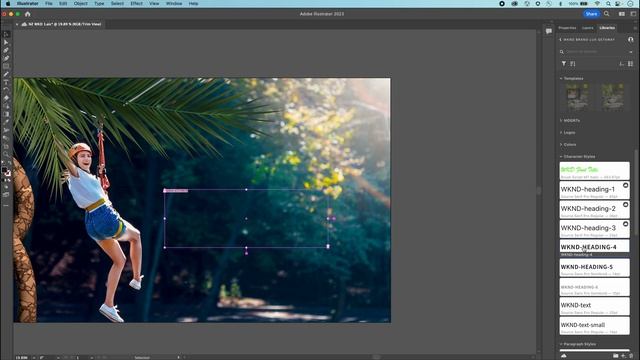This screenshot has height=360, width=640.
Task: Click the Stroke color box in toolbar
Action: (x=8, y=173)
